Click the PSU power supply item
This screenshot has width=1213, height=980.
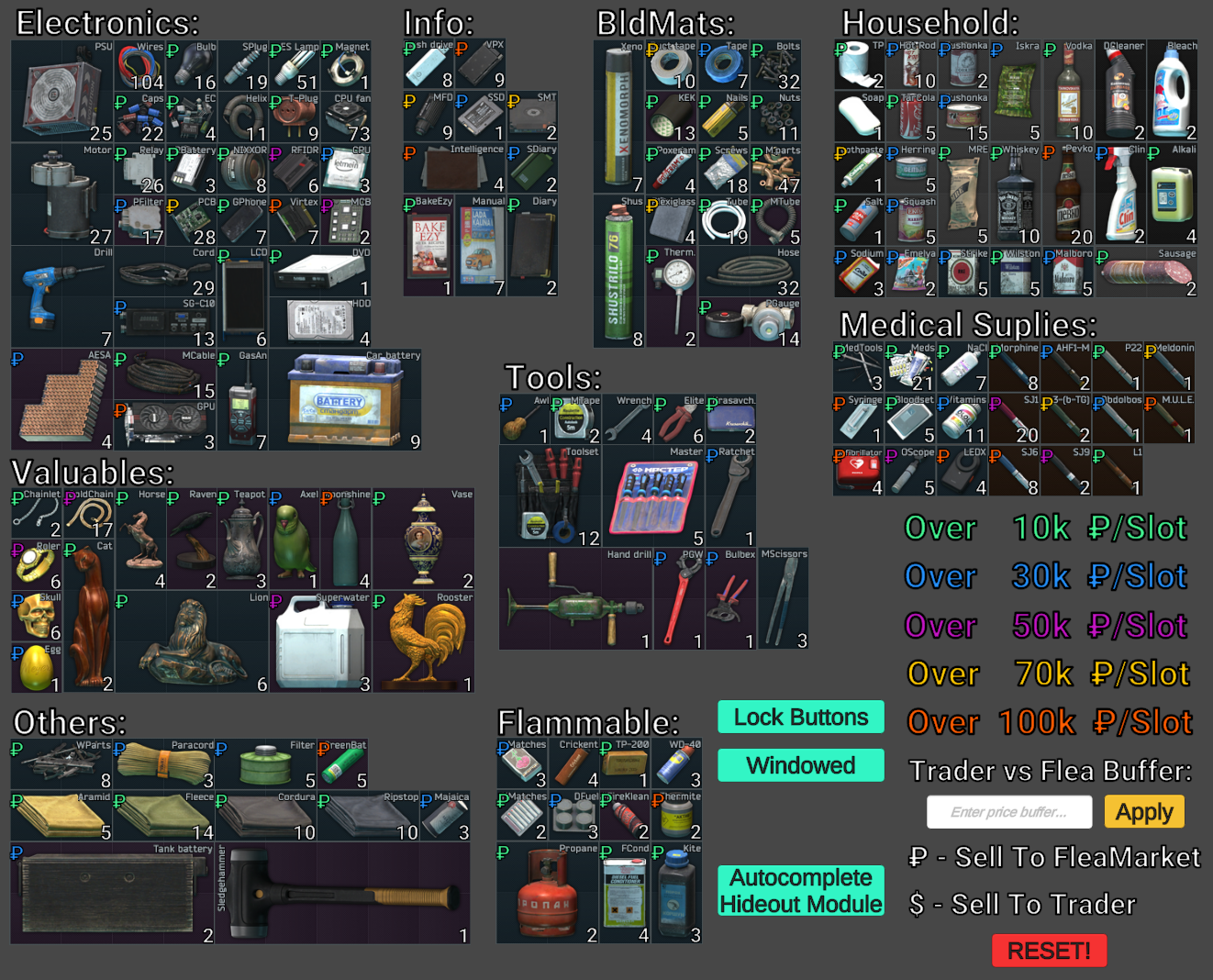point(62,92)
